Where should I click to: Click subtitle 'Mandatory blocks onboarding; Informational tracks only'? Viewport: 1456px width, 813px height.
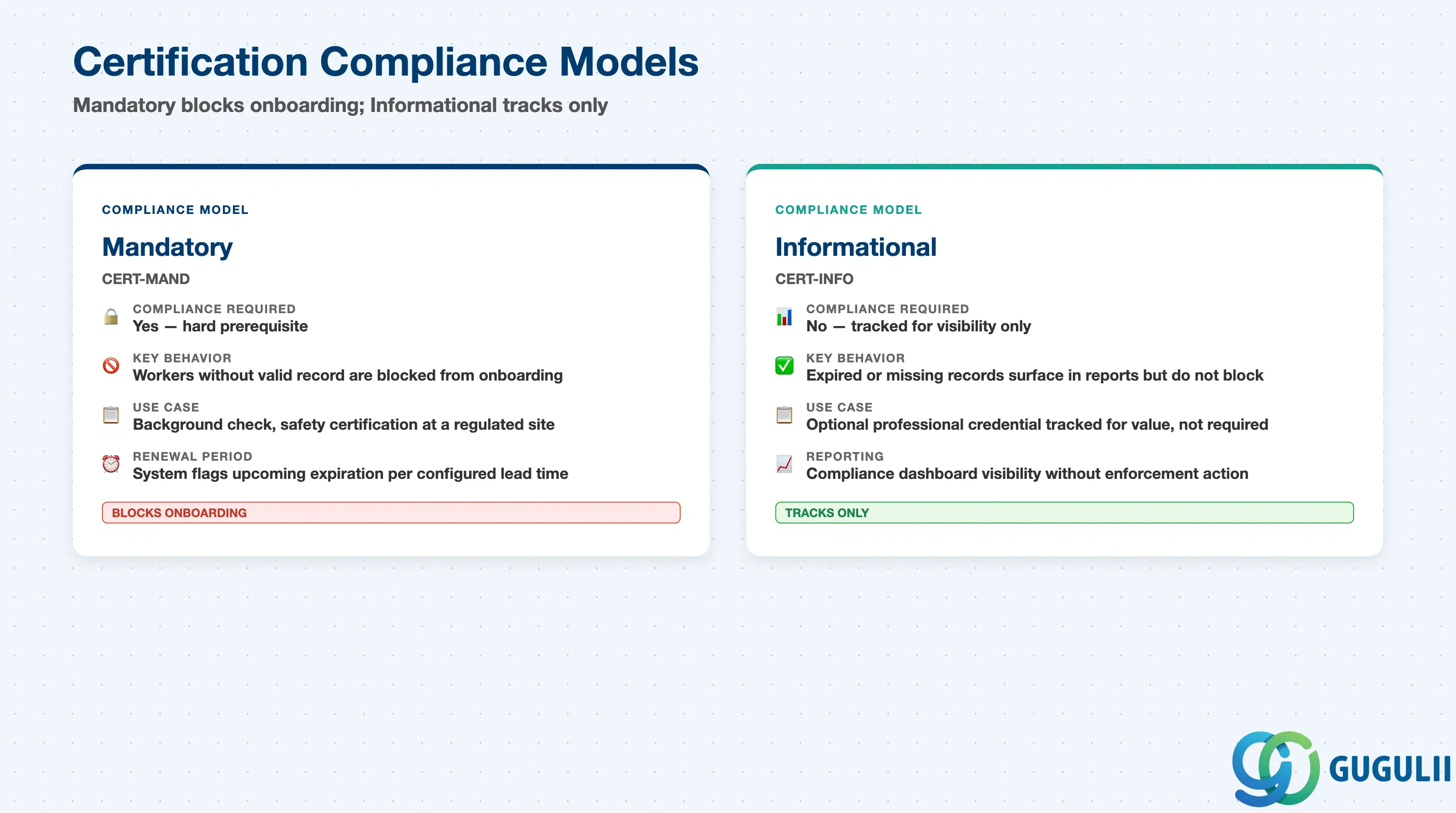(340, 106)
